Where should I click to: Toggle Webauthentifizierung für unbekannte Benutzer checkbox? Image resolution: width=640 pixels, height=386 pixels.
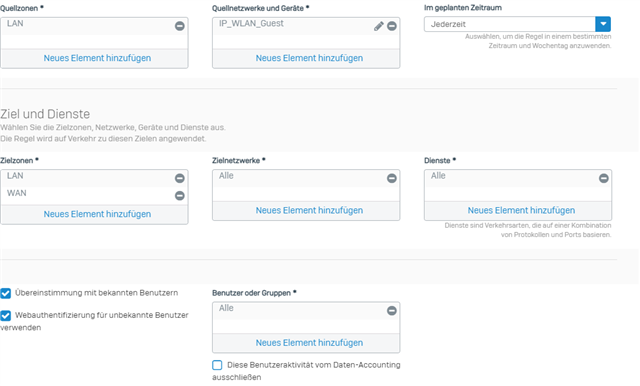coord(6,316)
